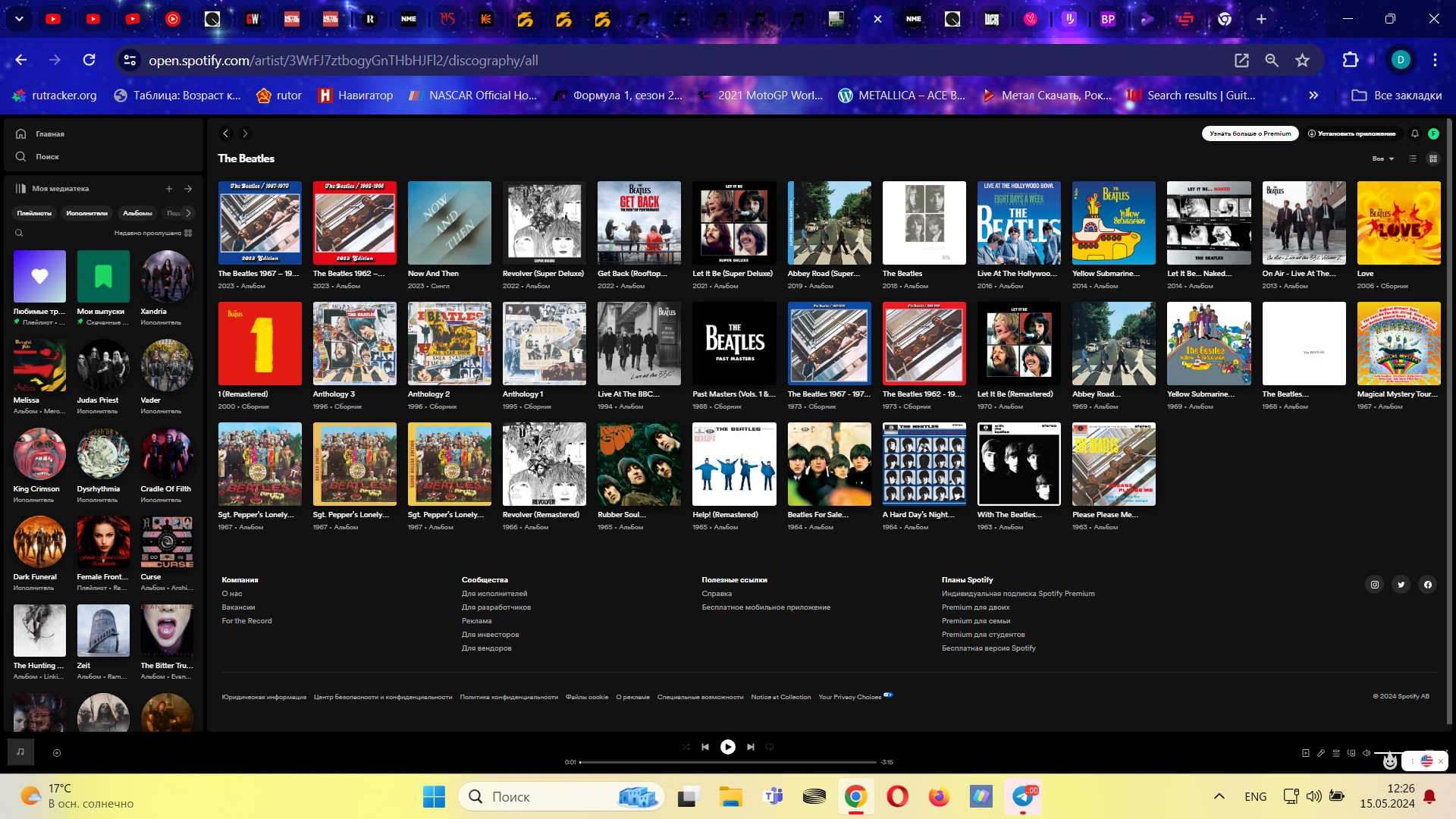This screenshot has height=819, width=1456.
Task: Go back using Spotify's back chevron
Action: (x=225, y=133)
